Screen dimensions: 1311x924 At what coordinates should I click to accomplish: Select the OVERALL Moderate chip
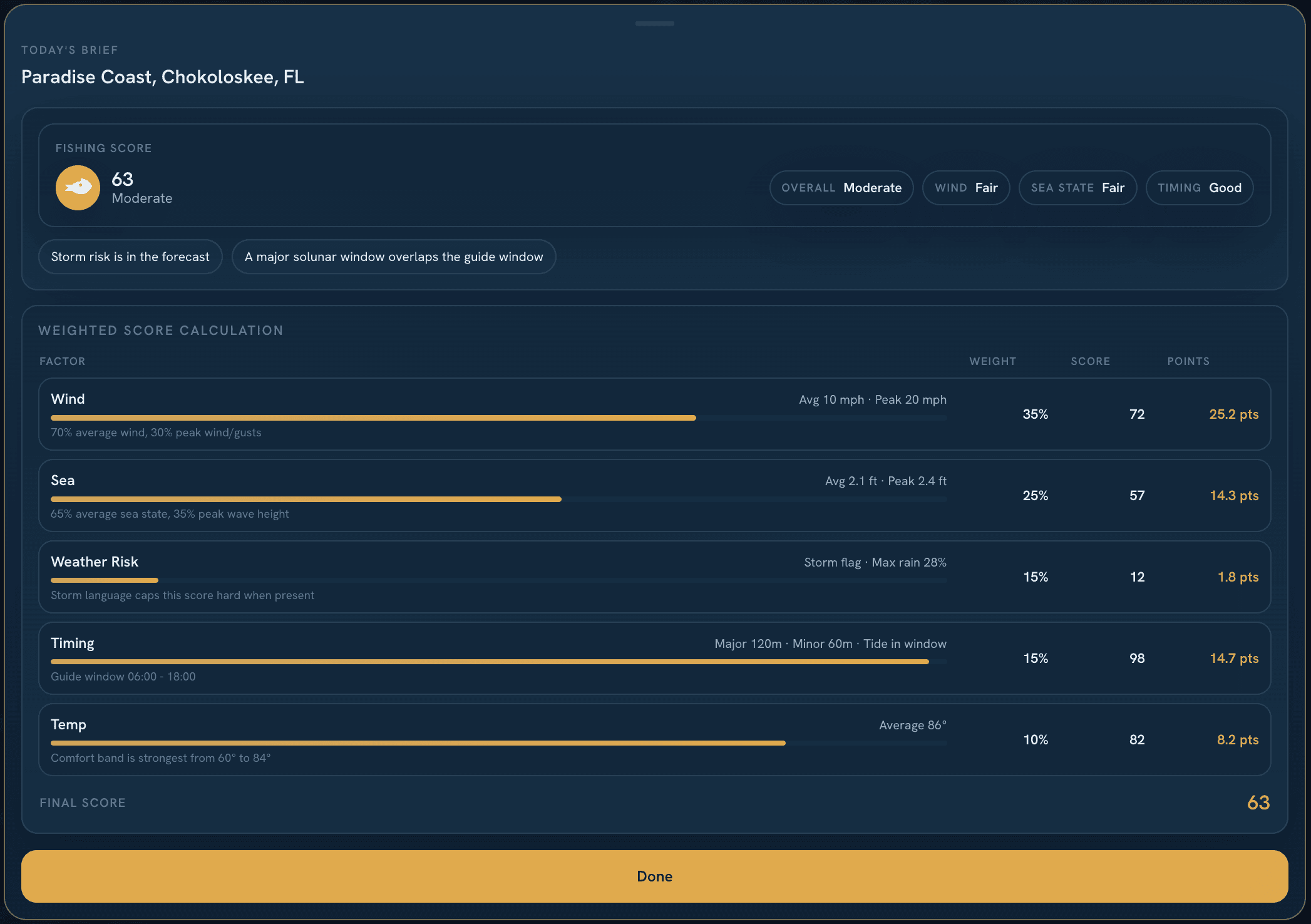pyautogui.click(x=841, y=188)
